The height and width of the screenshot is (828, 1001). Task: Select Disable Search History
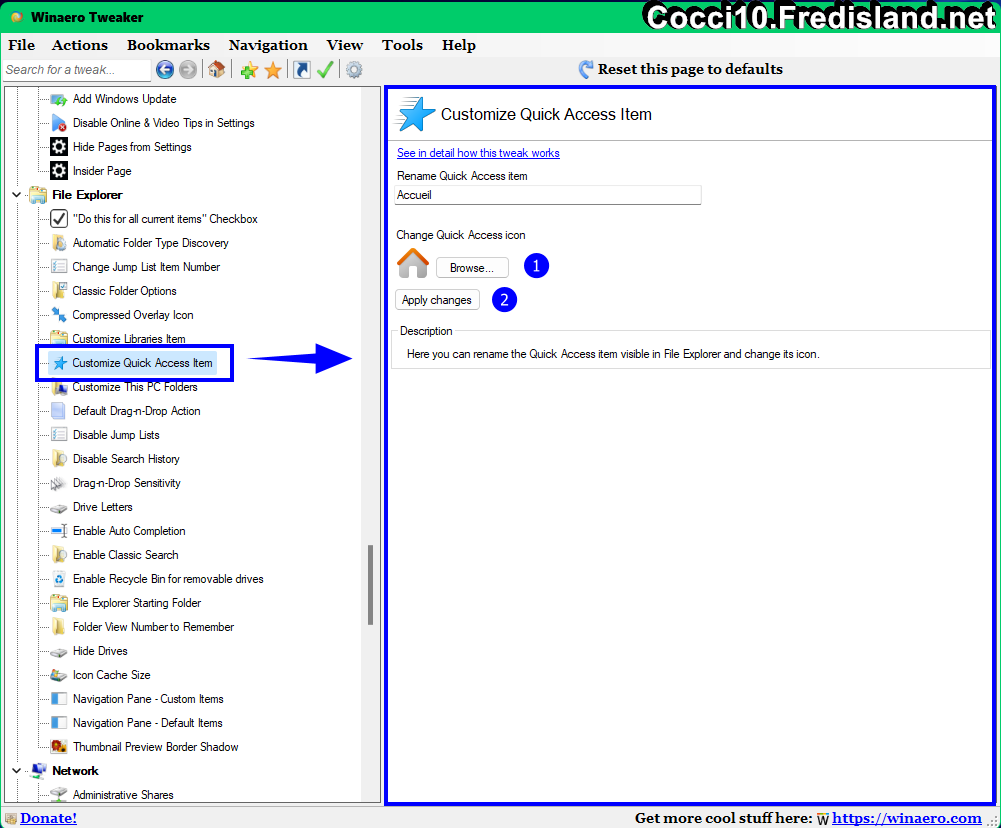coord(126,459)
